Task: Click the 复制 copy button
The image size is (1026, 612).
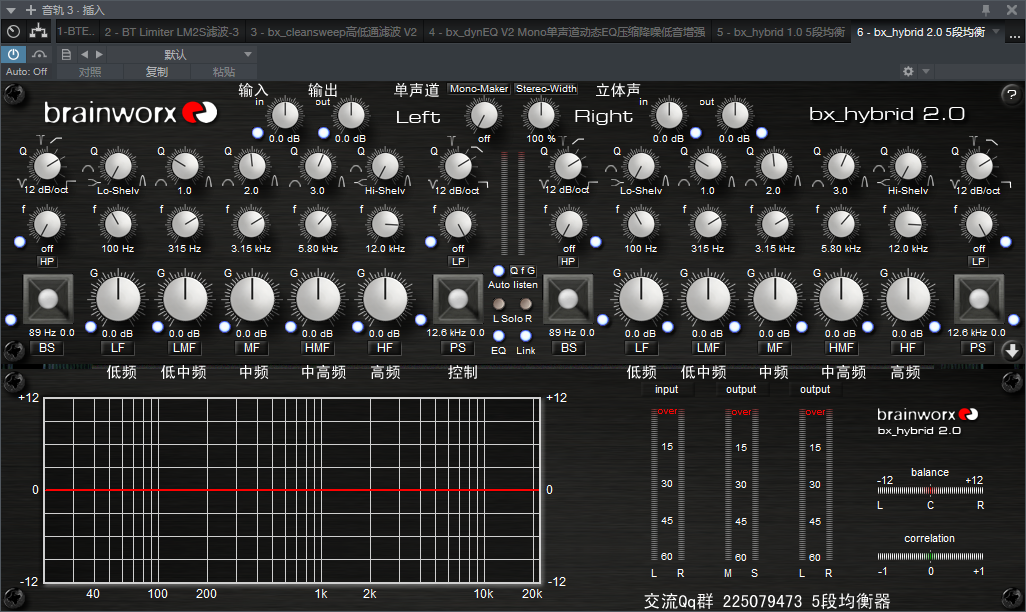Action: tap(157, 71)
